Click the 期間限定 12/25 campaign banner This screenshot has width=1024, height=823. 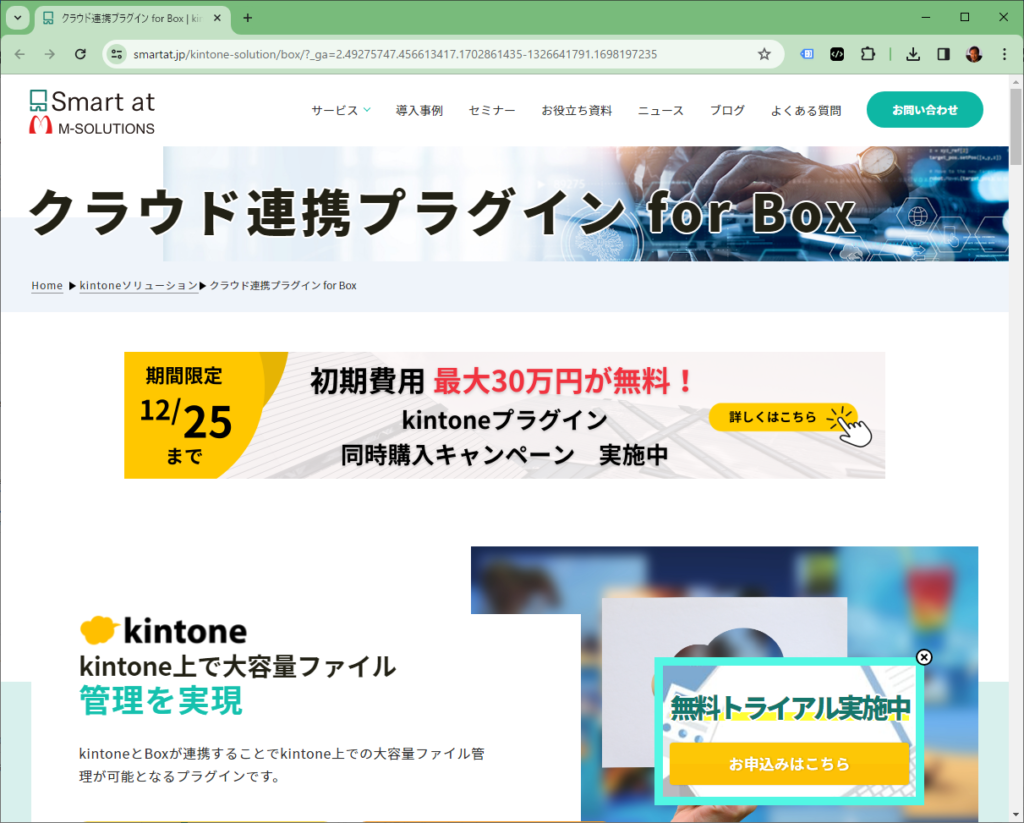[504, 415]
